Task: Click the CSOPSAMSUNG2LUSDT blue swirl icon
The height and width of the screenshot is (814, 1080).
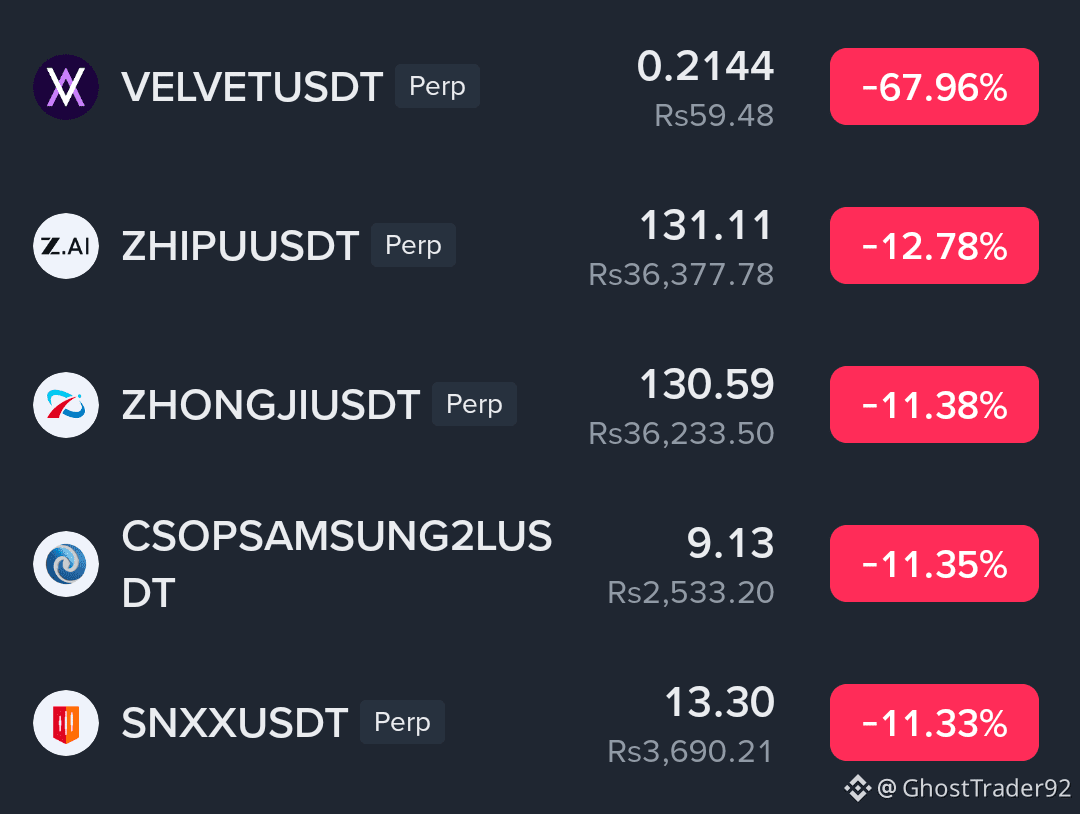Action: coord(66,564)
